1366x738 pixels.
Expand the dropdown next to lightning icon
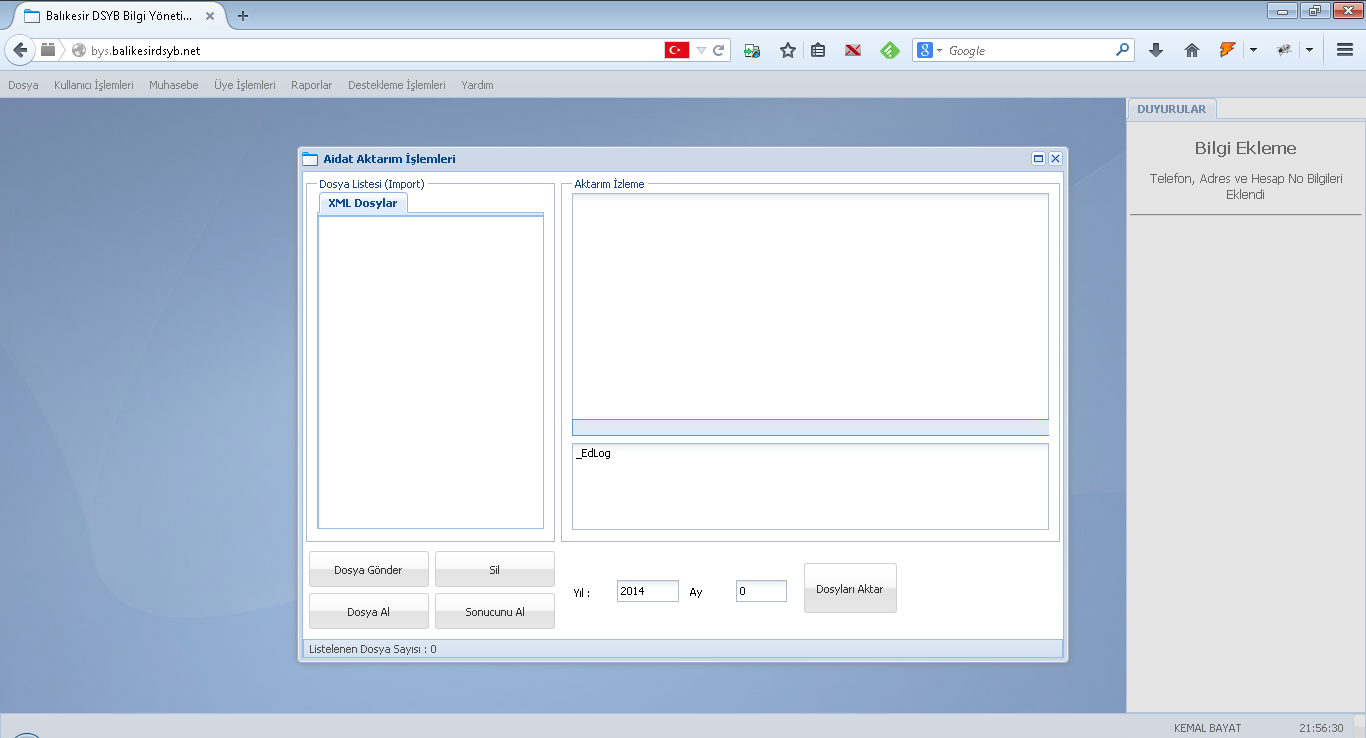coord(1253,50)
